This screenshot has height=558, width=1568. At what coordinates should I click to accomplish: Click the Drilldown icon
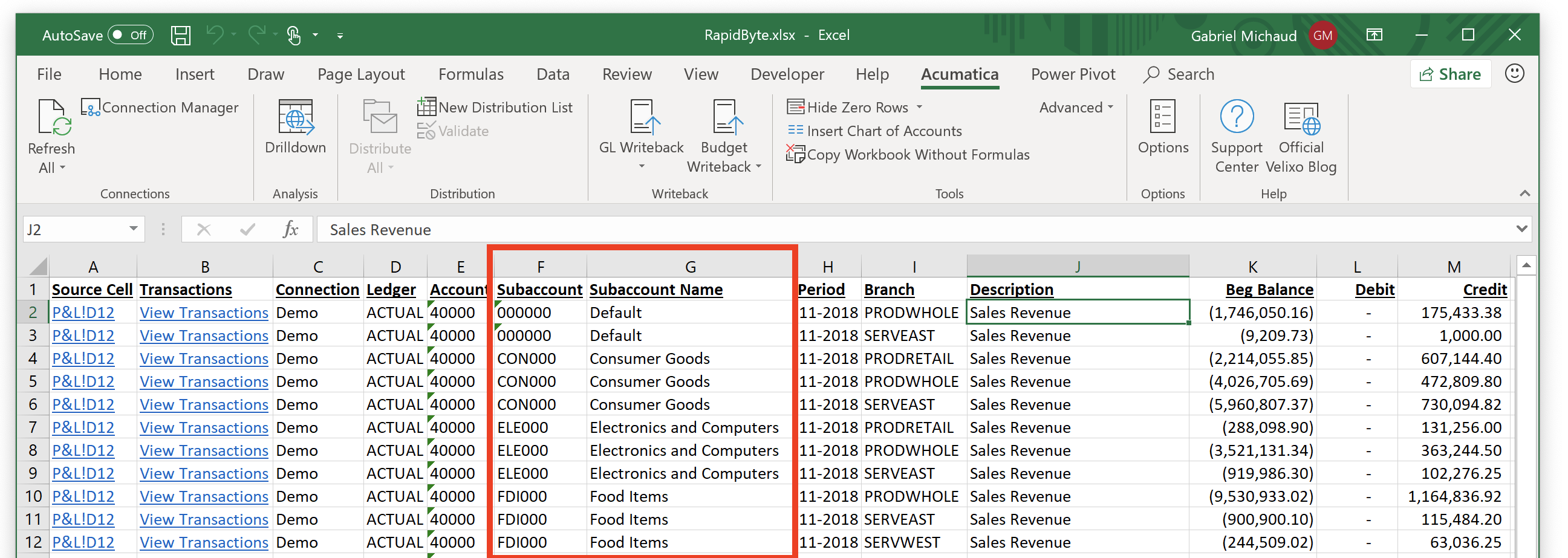tap(296, 117)
